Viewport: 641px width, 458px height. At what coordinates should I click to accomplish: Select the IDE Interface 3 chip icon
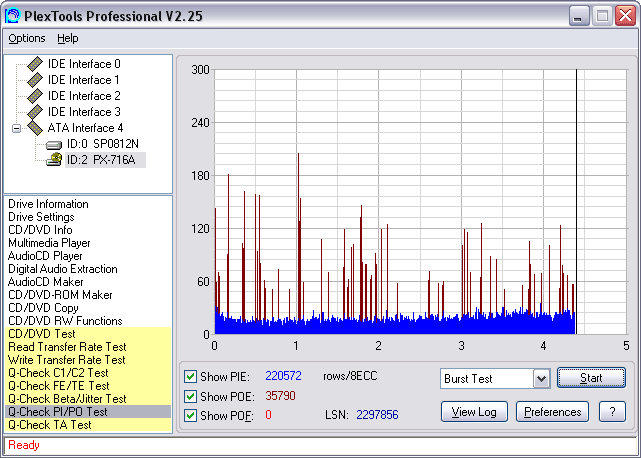point(35,112)
